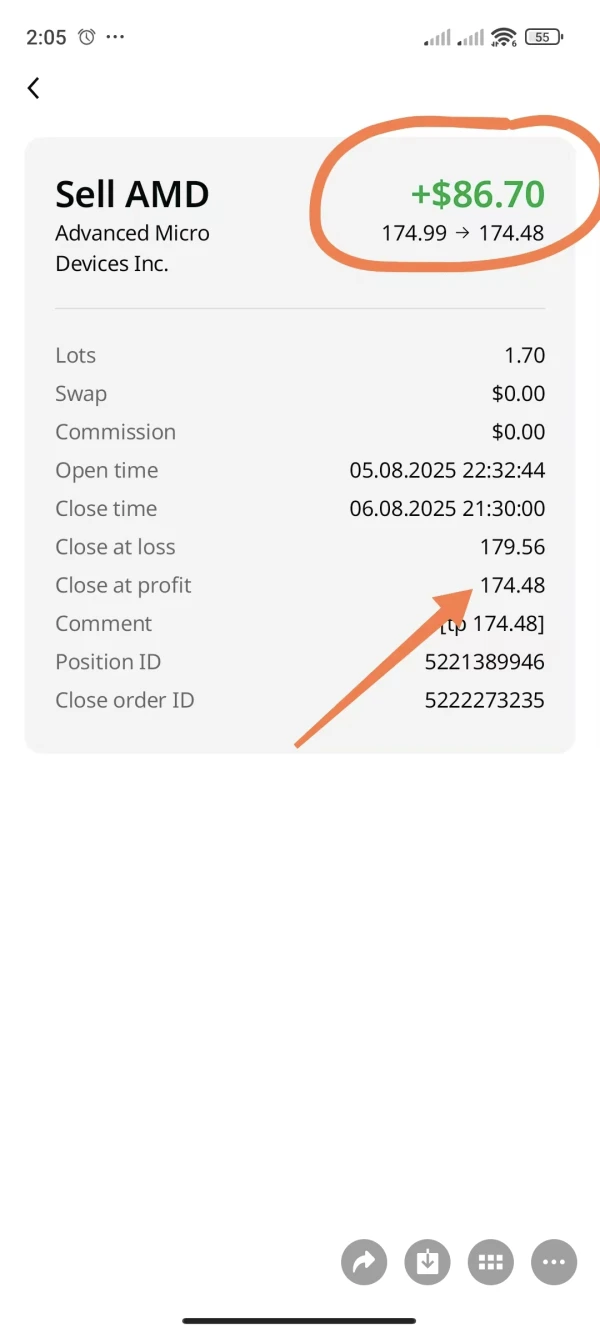The image size is (600, 1333).
Task: Tap the home gesture bar
Action: pyautogui.click(x=299, y=1320)
